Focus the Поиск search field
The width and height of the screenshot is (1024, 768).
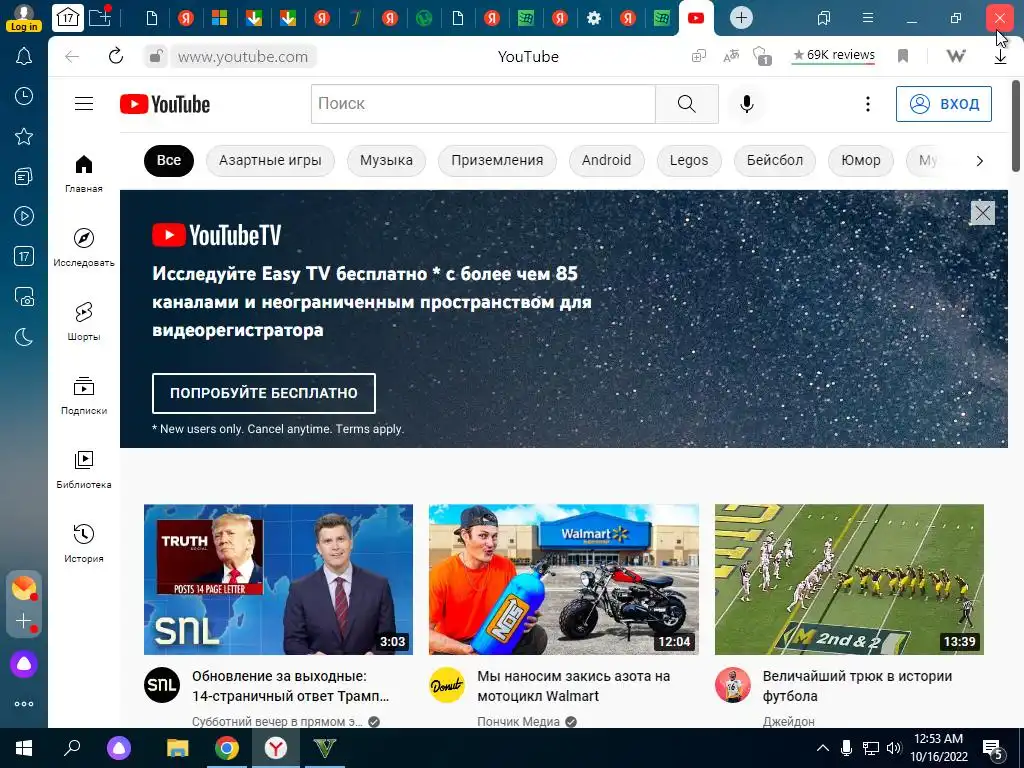click(483, 104)
